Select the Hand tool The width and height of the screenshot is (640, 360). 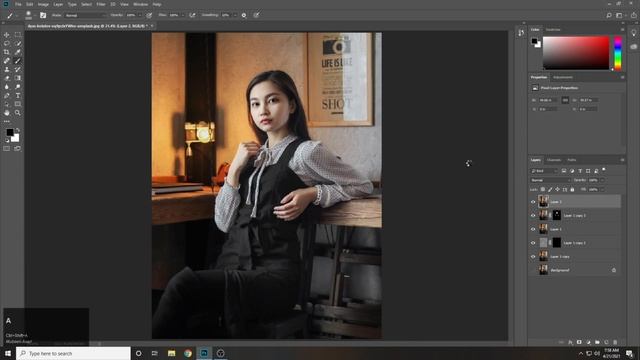(7, 113)
